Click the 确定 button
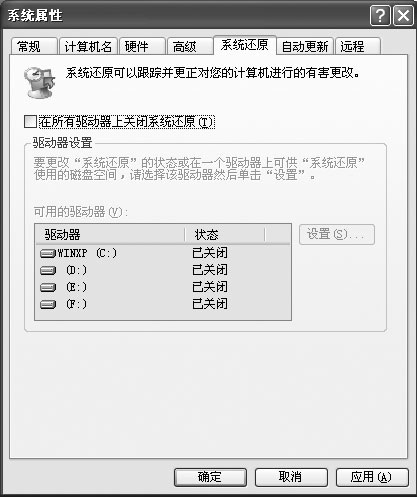 (210, 477)
